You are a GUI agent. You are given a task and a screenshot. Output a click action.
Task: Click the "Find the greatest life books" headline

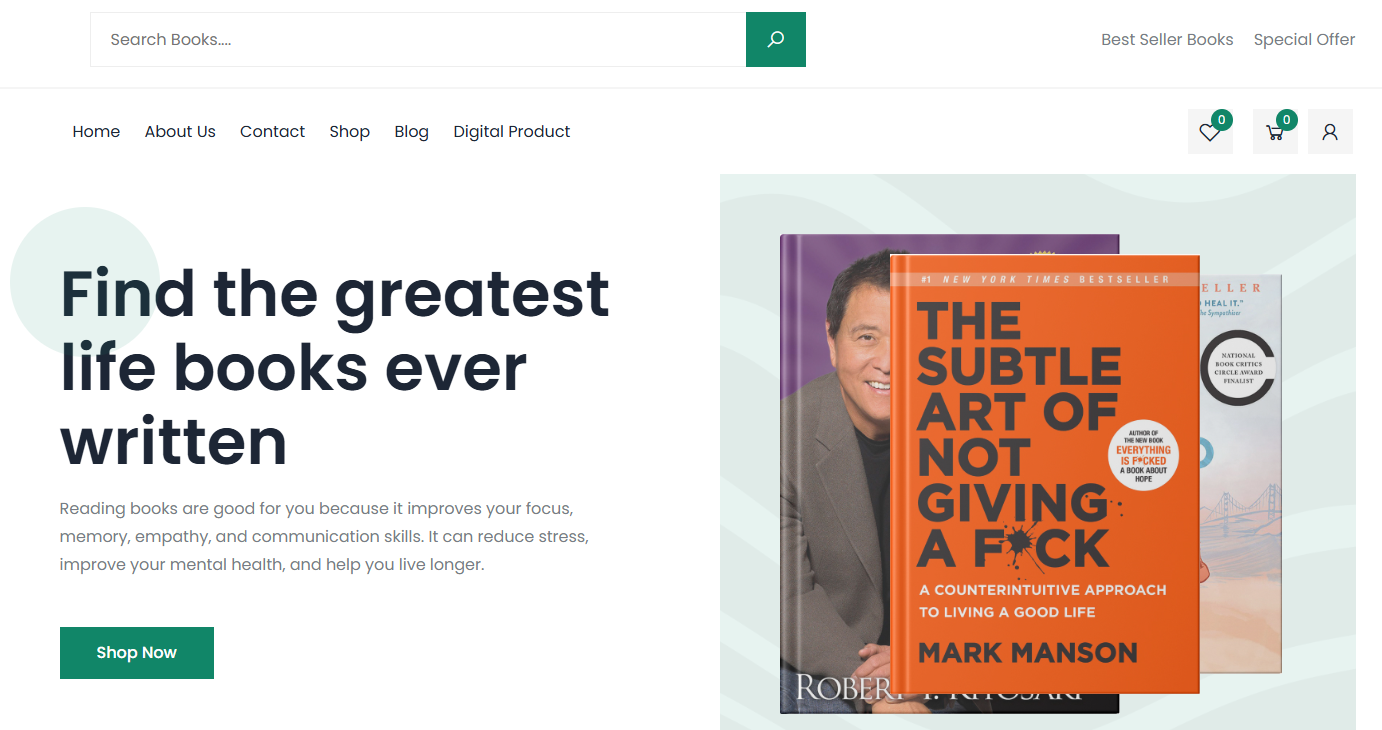pos(335,367)
